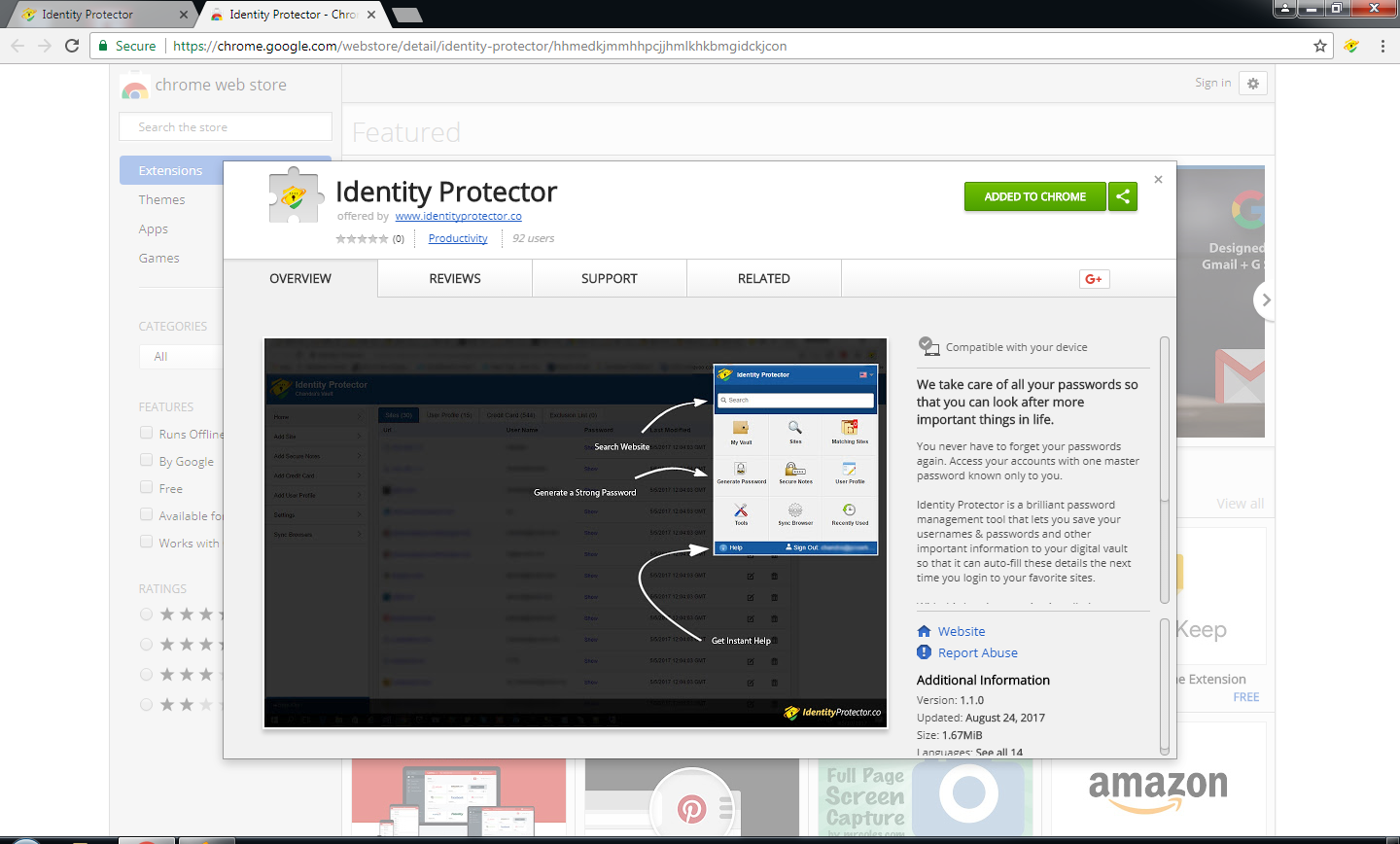Tick the Available for checkbox
Image resolution: width=1400 pixels, height=844 pixels.
click(x=147, y=514)
